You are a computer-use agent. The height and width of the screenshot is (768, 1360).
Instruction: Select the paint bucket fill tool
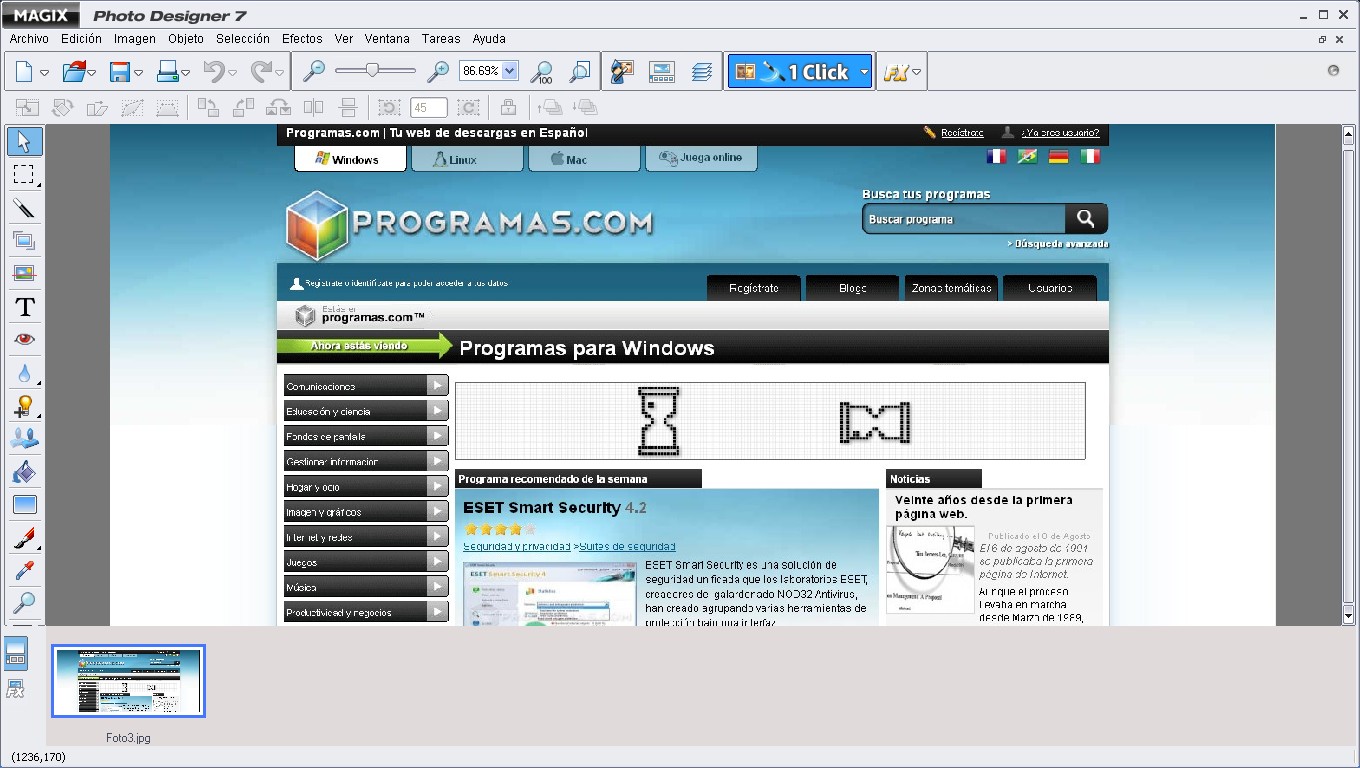[x=24, y=472]
